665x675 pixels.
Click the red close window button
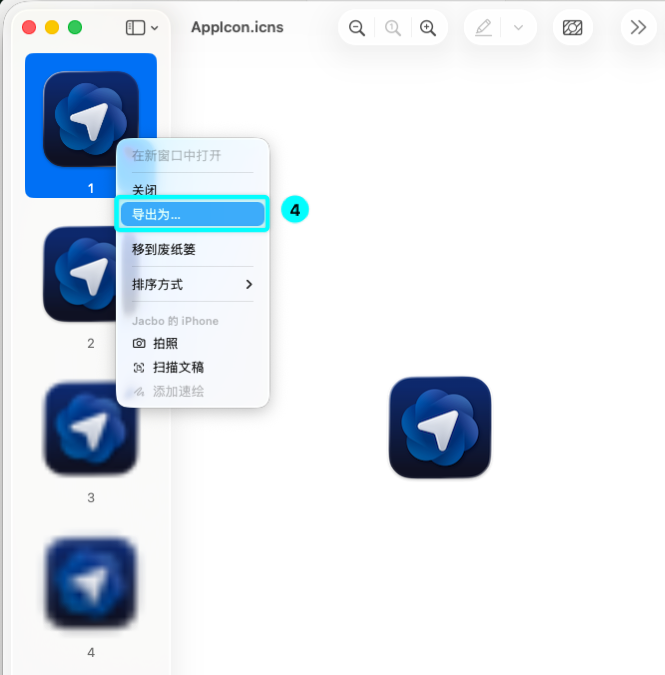pyautogui.click(x=29, y=28)
